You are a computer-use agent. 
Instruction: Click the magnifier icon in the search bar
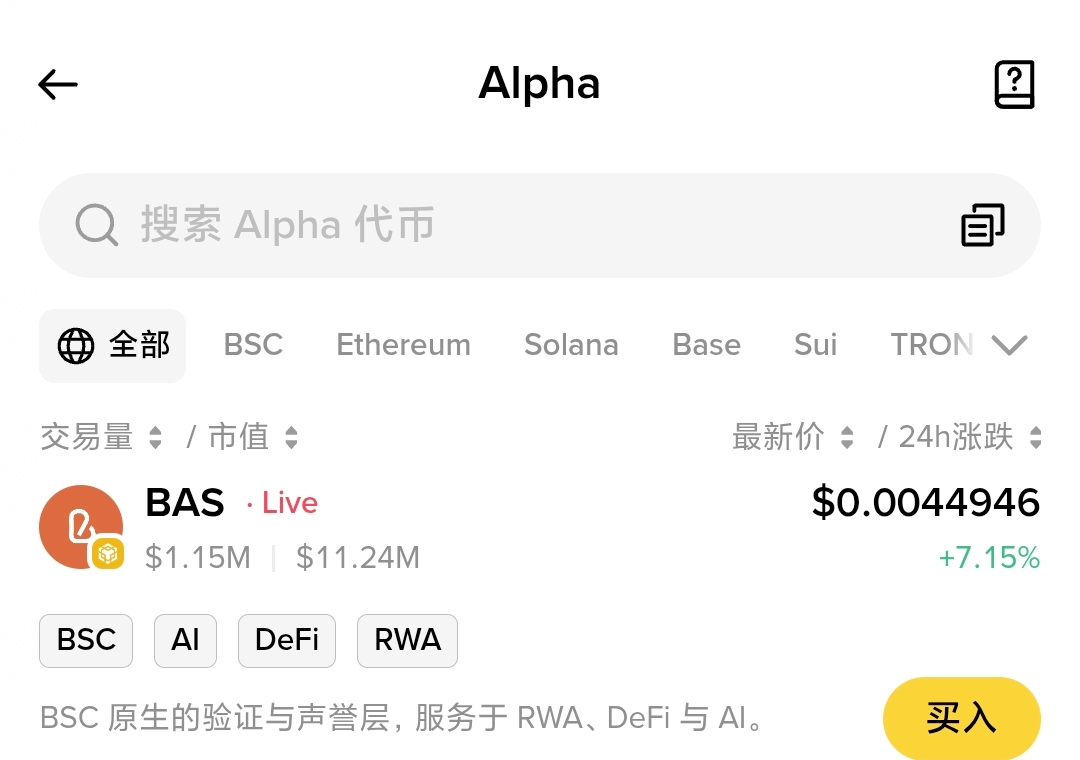(97, 225)
